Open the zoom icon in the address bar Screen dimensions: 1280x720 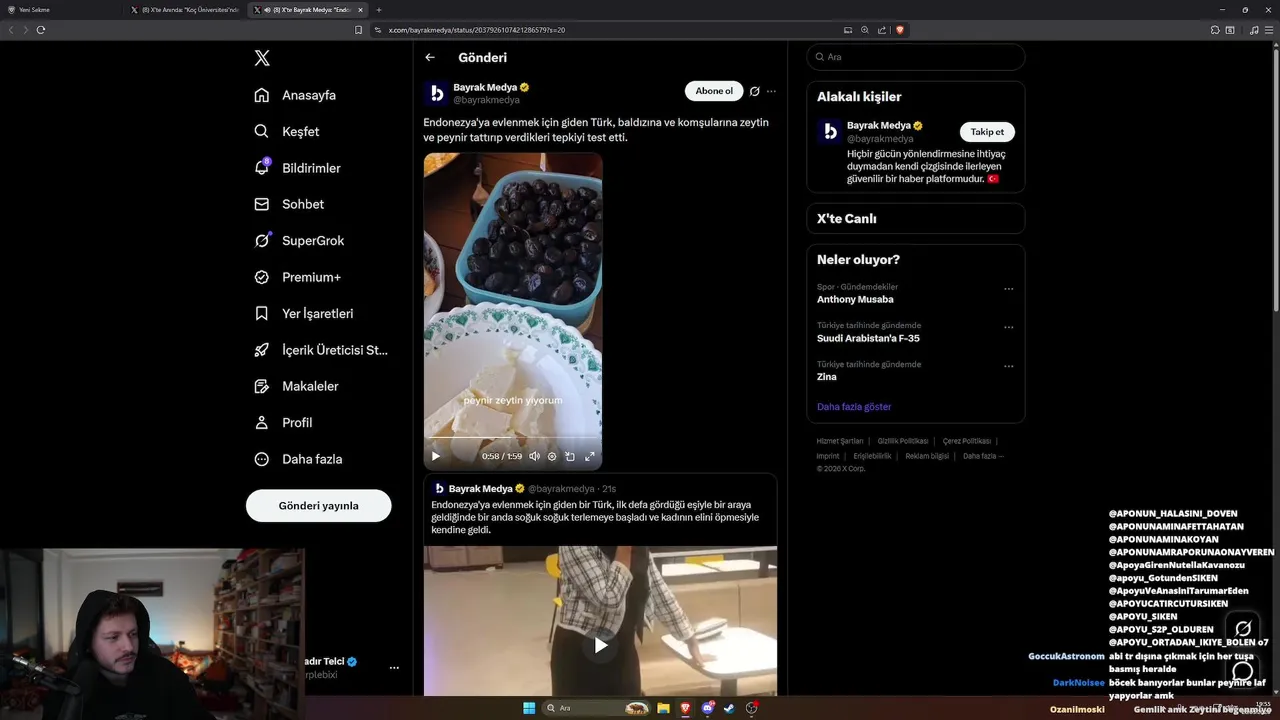pyautogui.click(x=865, y=30)
